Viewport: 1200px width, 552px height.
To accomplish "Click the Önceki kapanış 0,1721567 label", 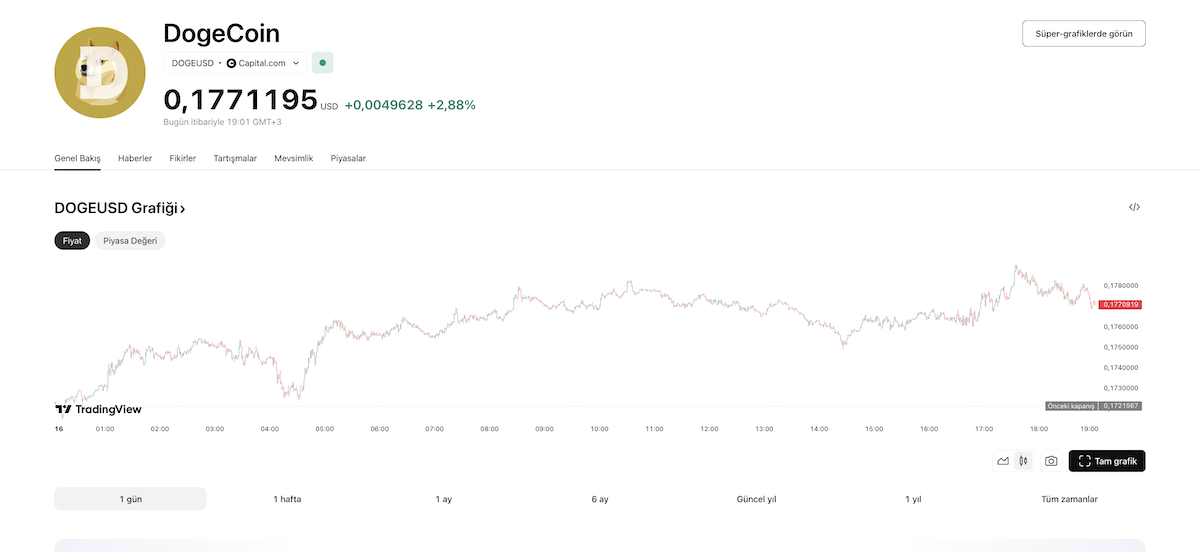I will (1092, 406).
